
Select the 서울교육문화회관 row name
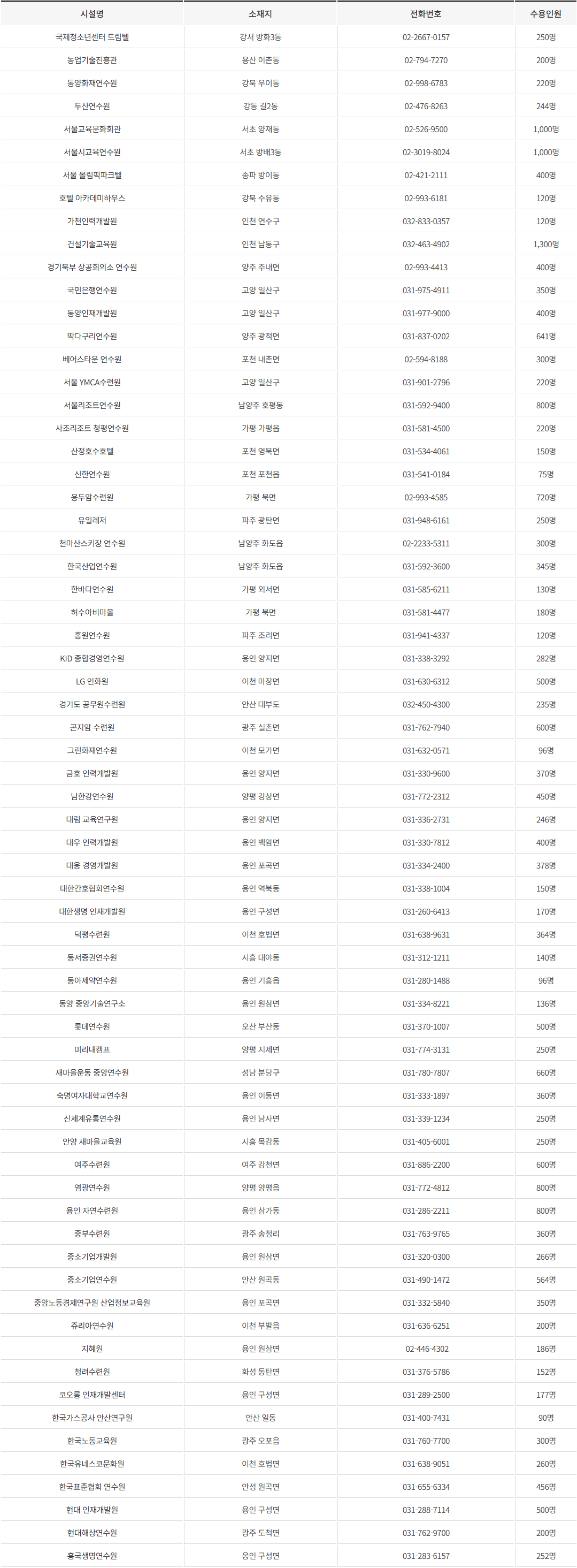92,129
